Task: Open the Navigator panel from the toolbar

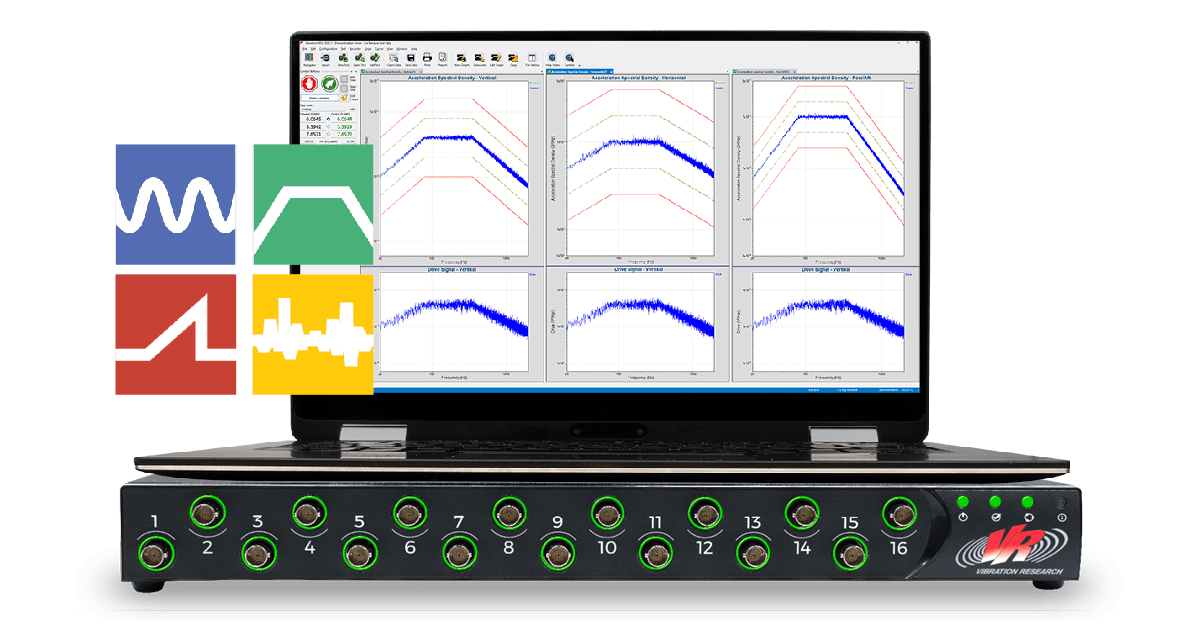Action: tap(307, 56)
